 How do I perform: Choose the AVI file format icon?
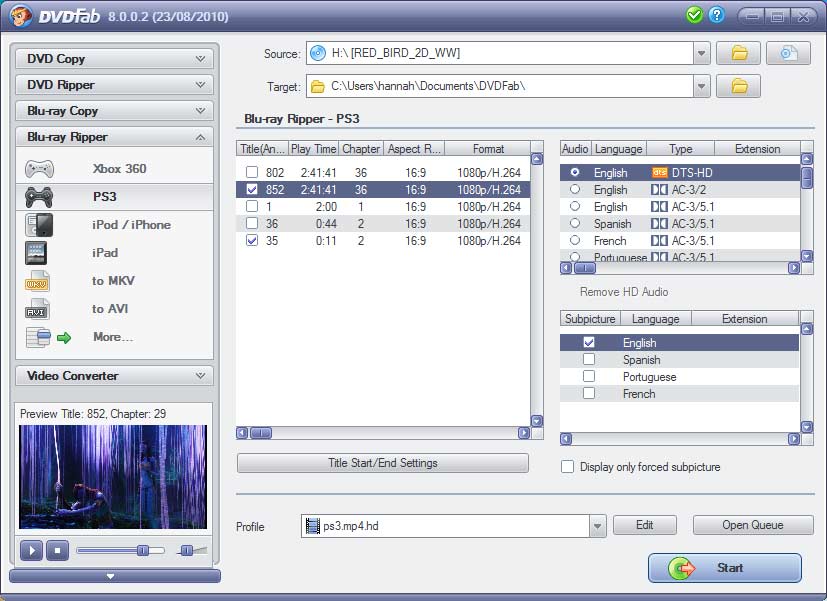pyautogui.click(x=37, y=309)
